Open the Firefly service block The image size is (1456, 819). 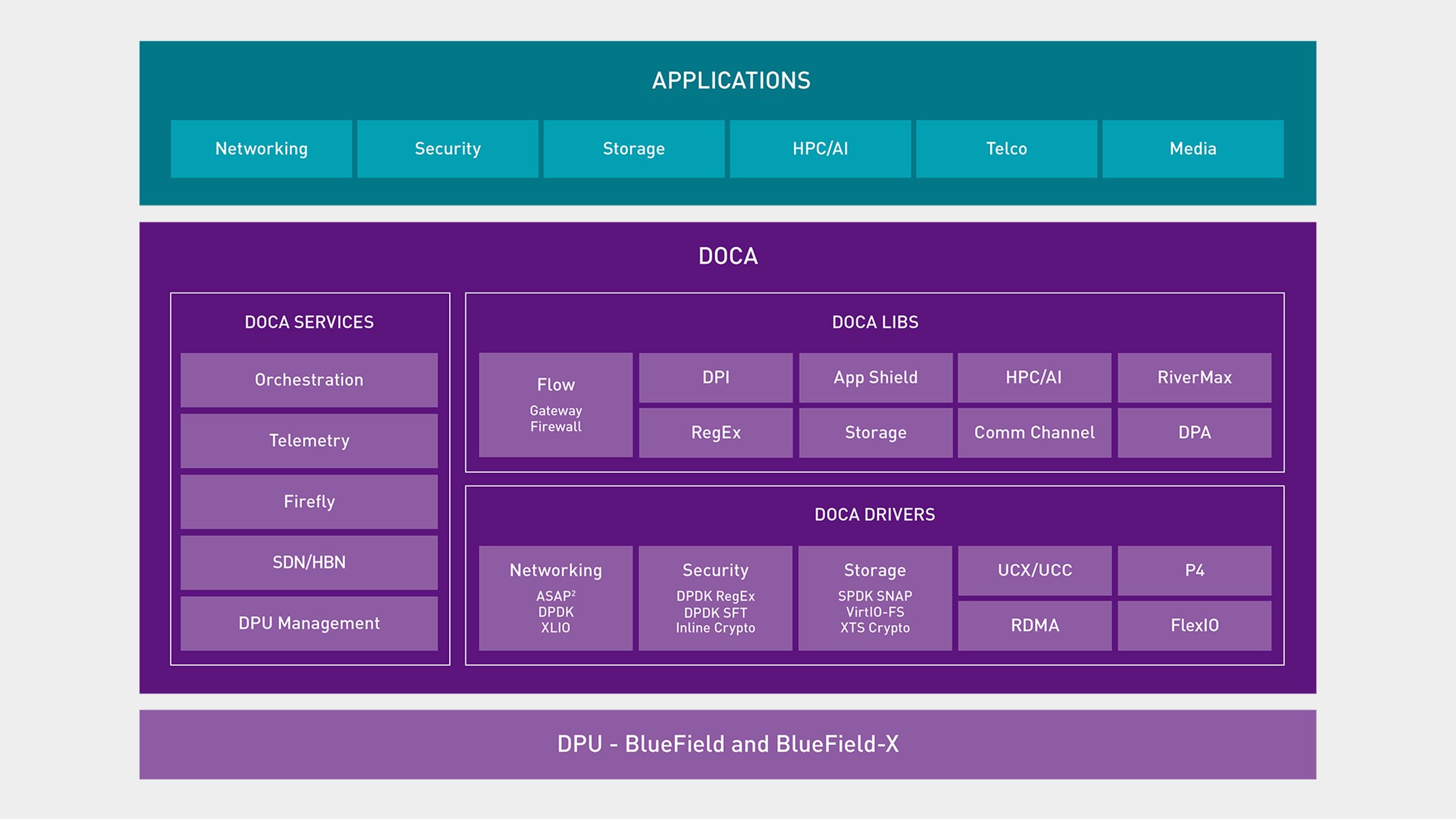pyautogui.click(x=309, y=501)
